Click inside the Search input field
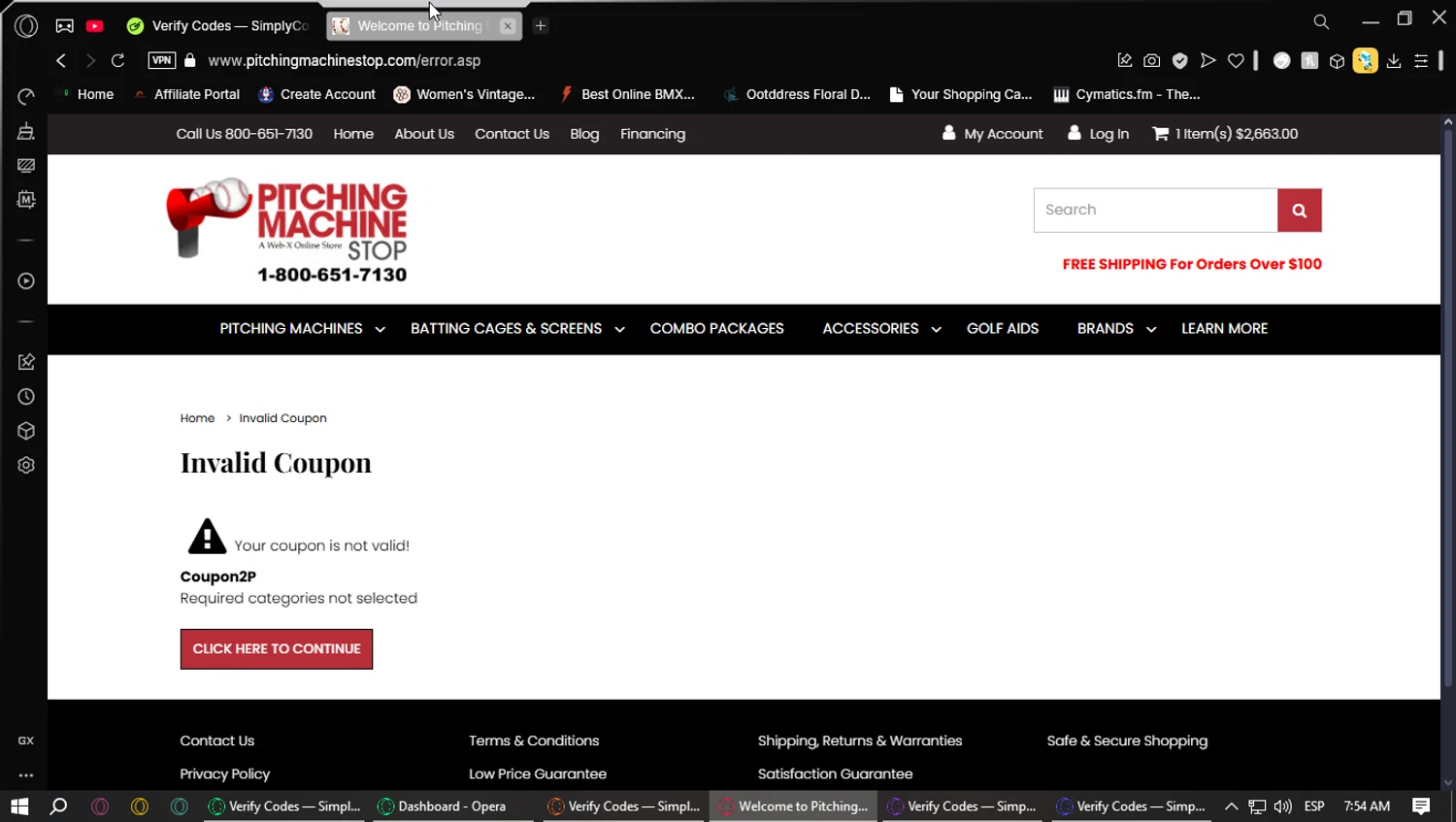 pyautogui.click(x=1155, y=210)
